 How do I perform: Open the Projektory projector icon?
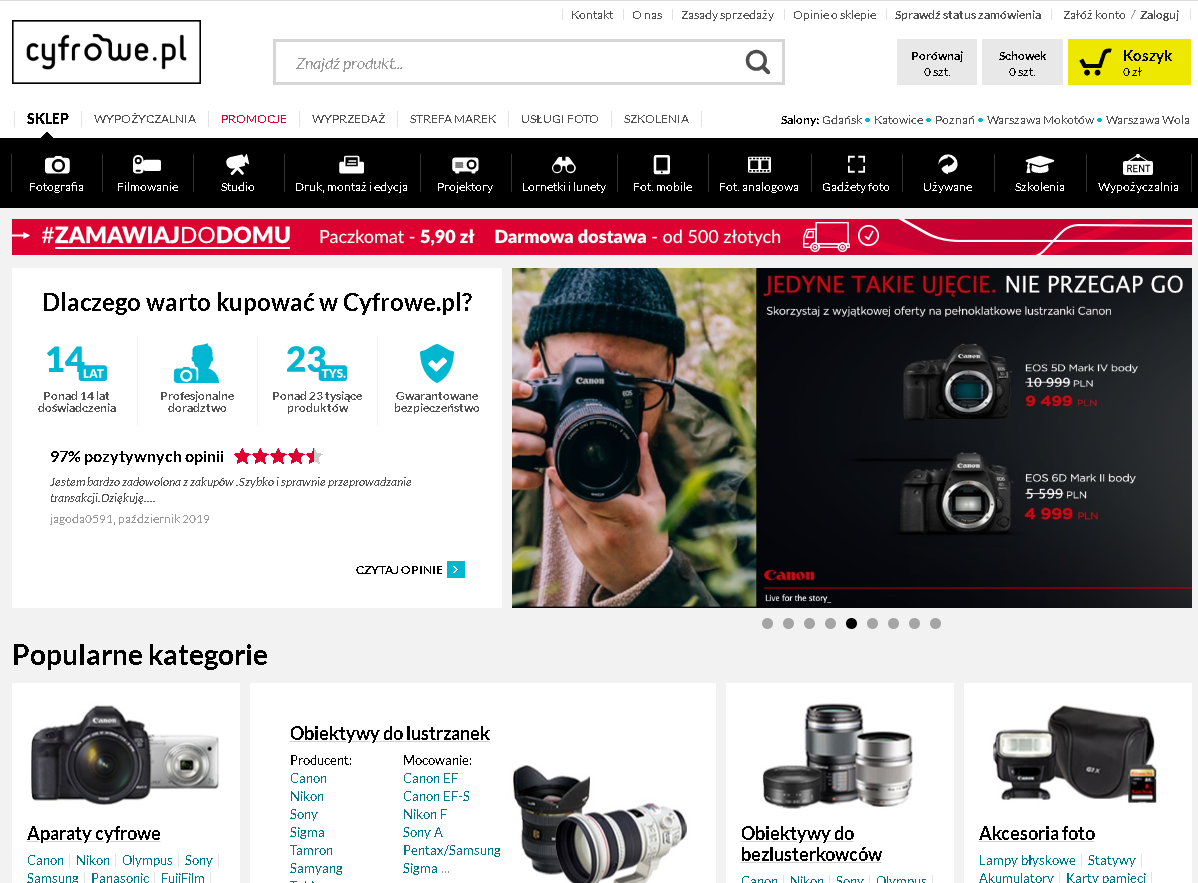click(x=465, y=164)
